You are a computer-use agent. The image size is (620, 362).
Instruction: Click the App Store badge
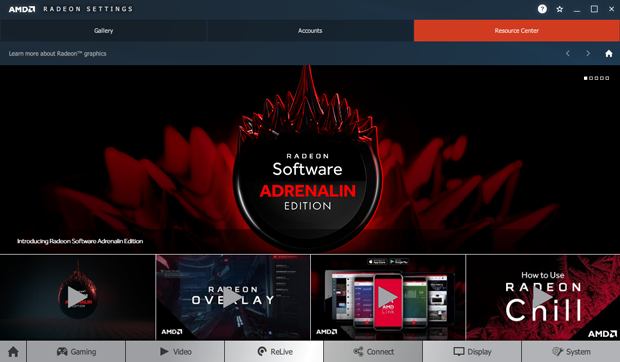[x=377, y=262]
